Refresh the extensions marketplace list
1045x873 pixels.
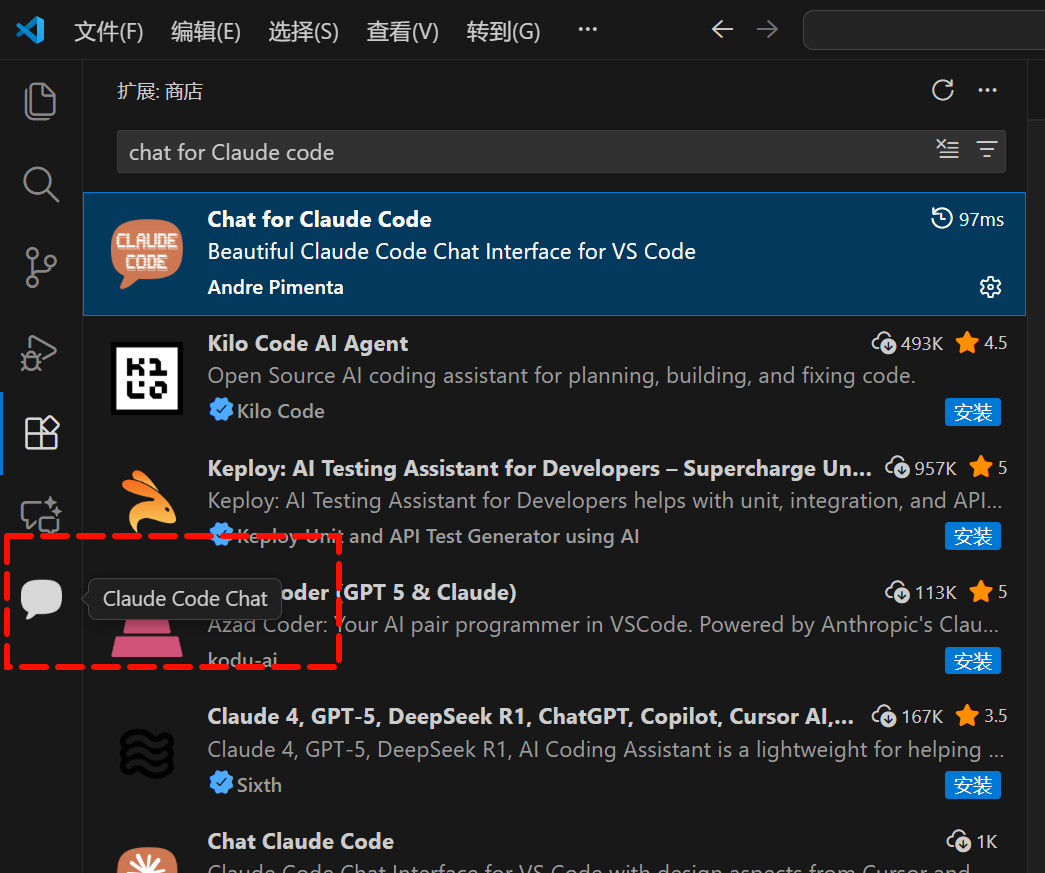(x=942, y=90)
